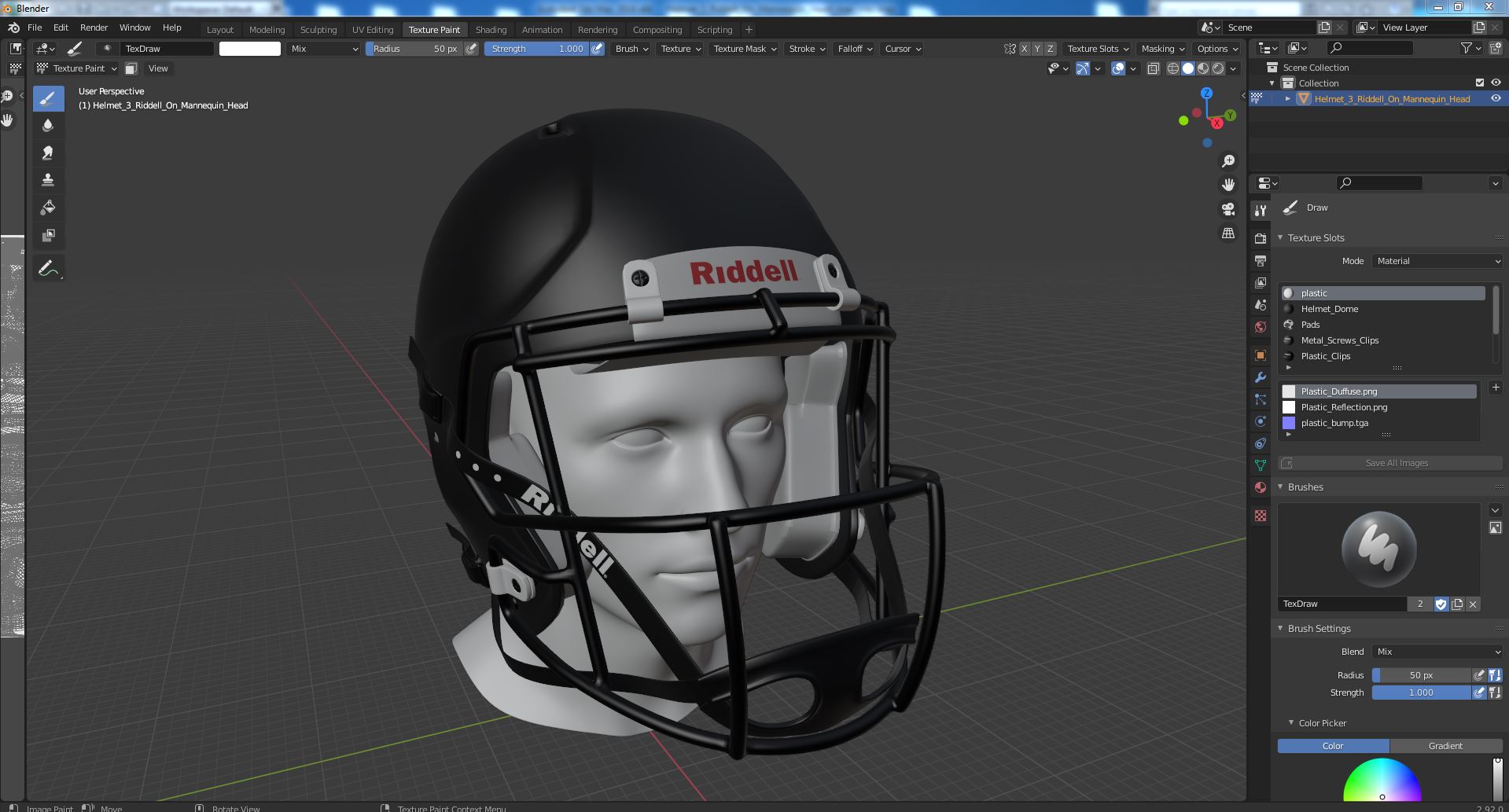1509x812 pixels.
Task: Open the Material properties tab
Action: (x=1261, y=487)
